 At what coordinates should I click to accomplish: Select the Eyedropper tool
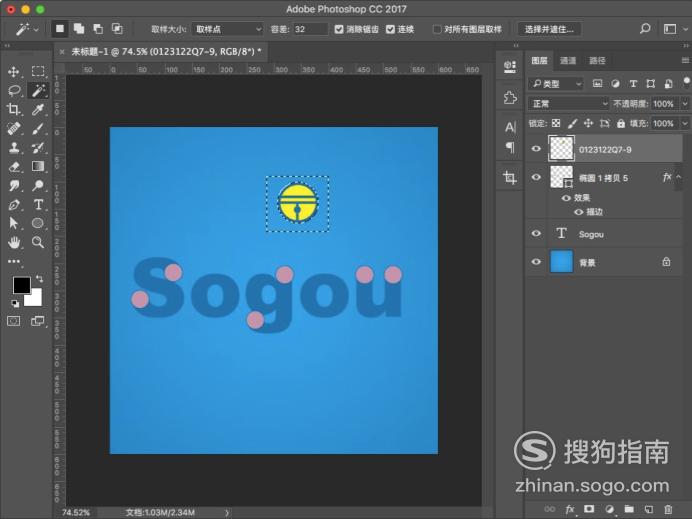tap(38, 109)
